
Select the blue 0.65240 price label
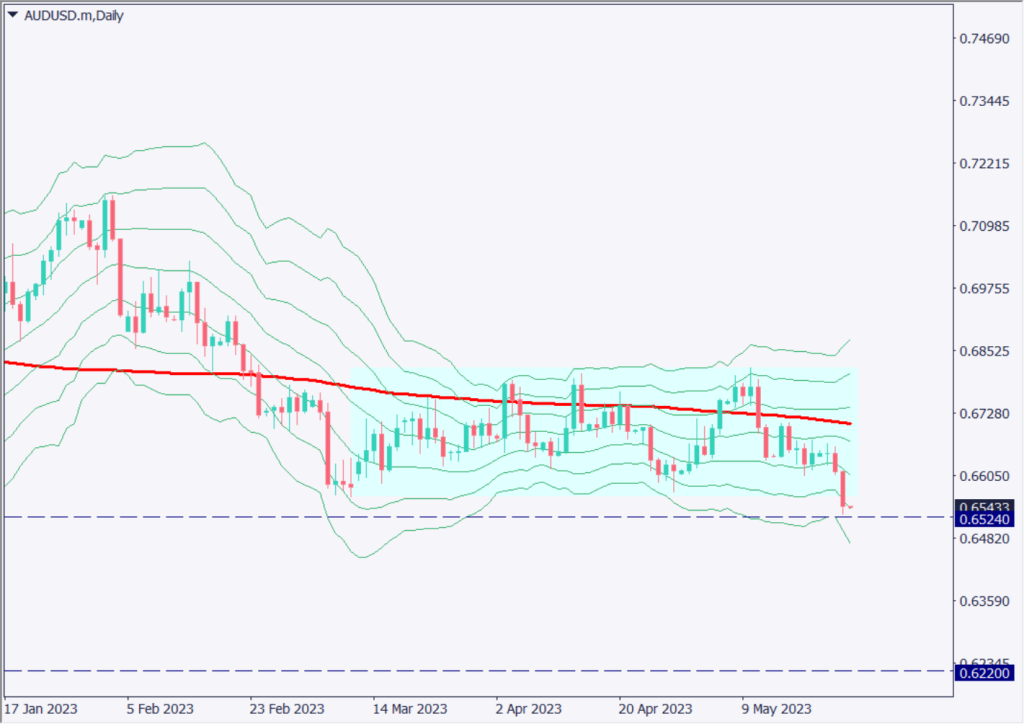[x=982, y=520]
